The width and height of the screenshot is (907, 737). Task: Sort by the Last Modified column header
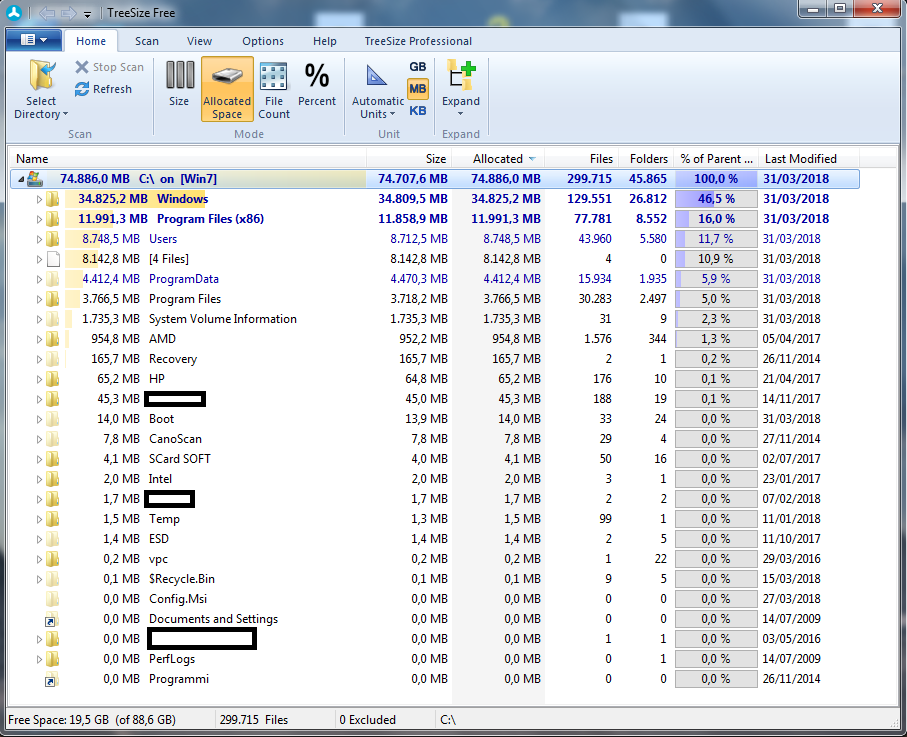809,159
